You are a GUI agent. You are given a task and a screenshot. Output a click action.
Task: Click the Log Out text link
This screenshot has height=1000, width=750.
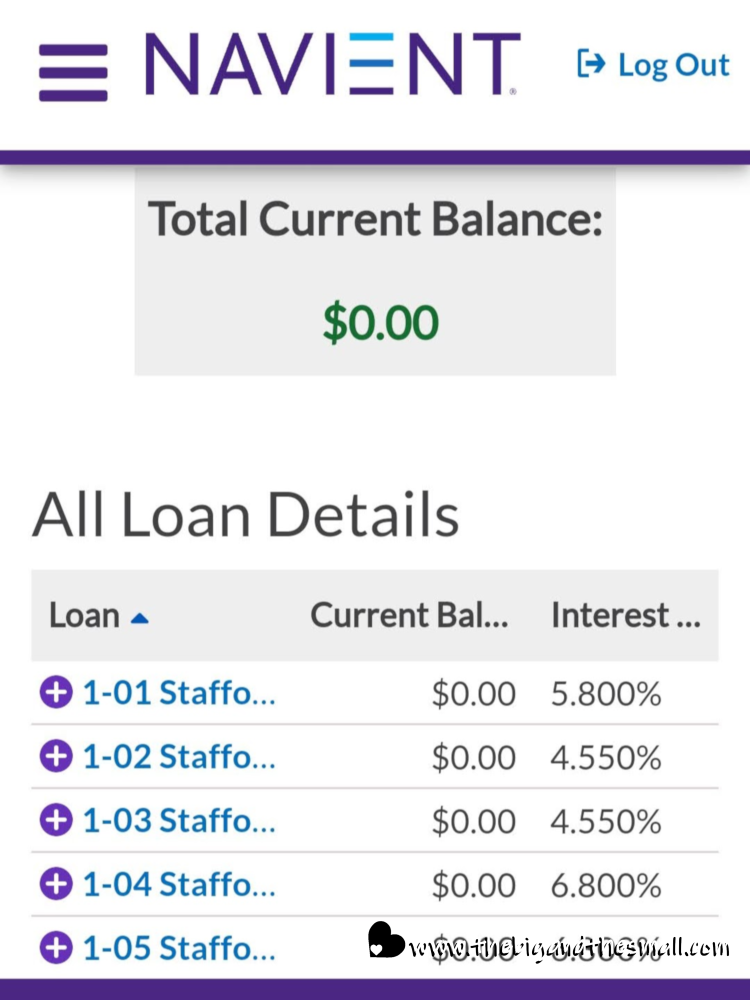coord(673,65)
